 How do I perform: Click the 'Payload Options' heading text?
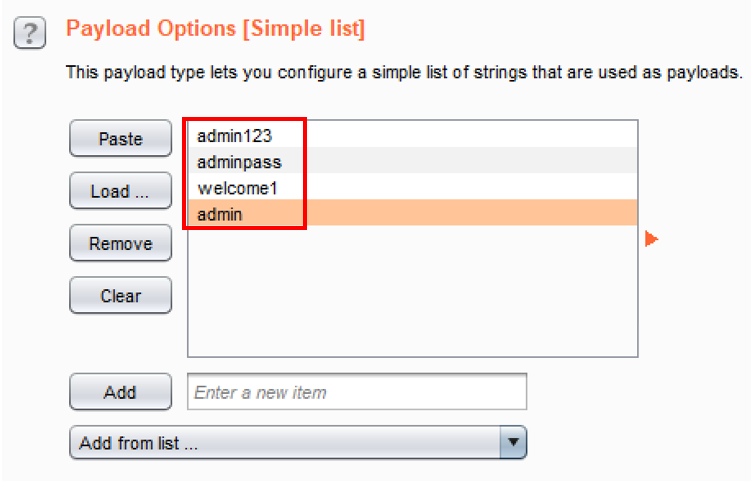[x=151, y=29]
